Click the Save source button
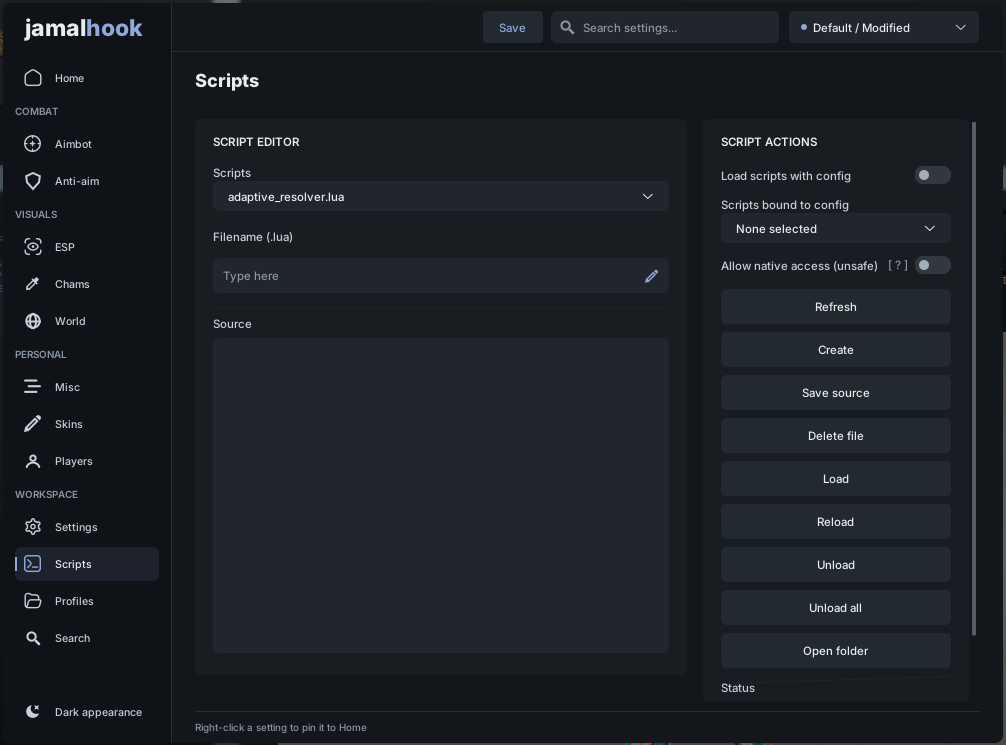Viewport: 1006px width, 745px height. tap(835, 393)
